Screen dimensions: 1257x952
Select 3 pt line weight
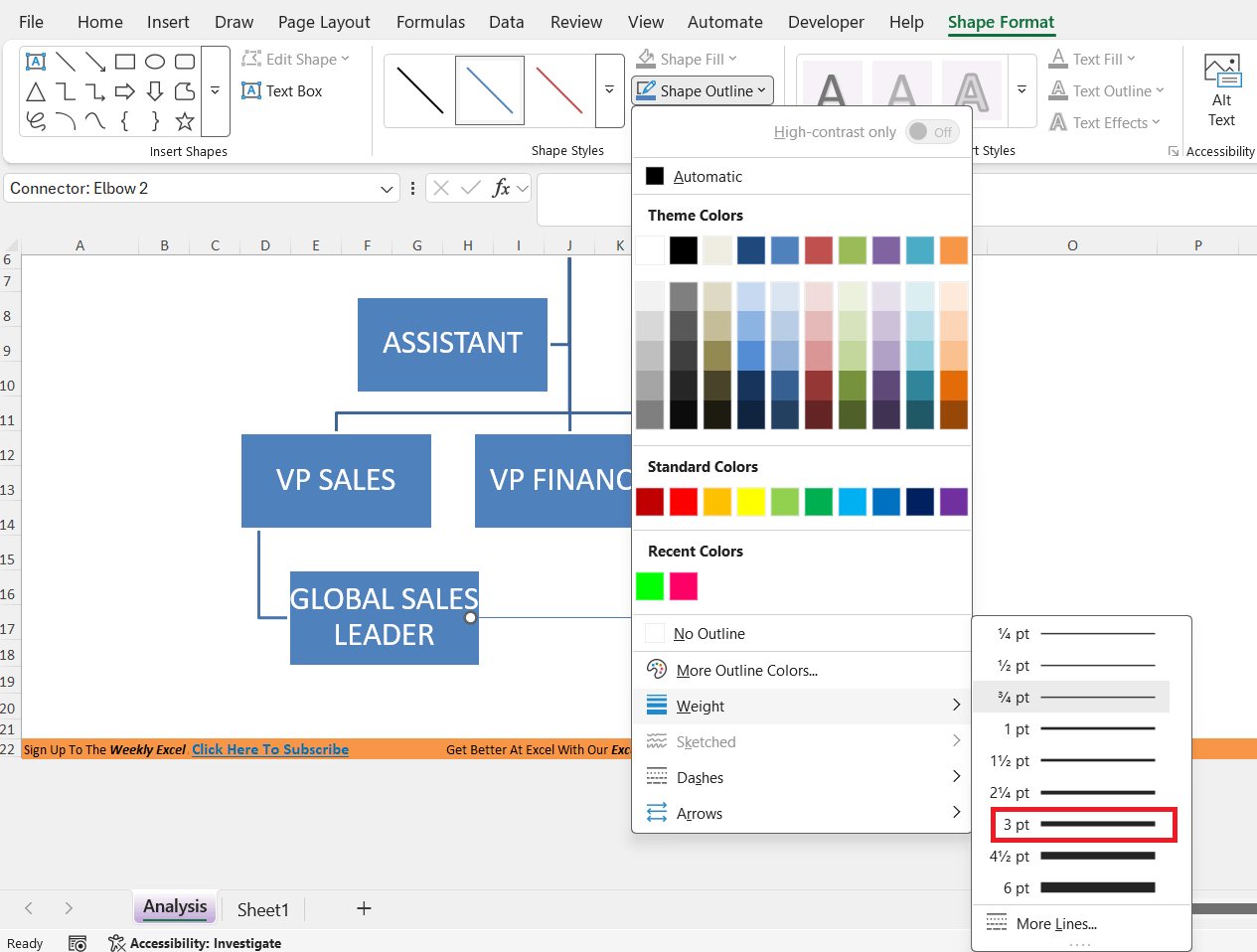pyautogui.click(x=1081, y=824)
